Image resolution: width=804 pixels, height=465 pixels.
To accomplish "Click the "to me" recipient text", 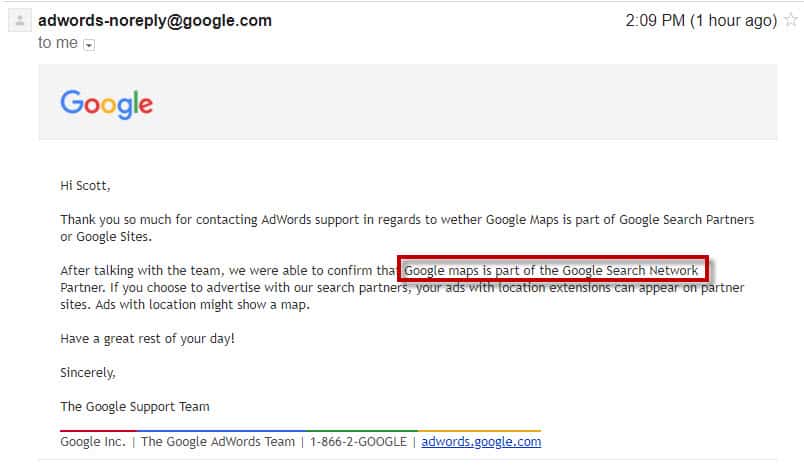I will pyautogui.click(x=58, y=43).
